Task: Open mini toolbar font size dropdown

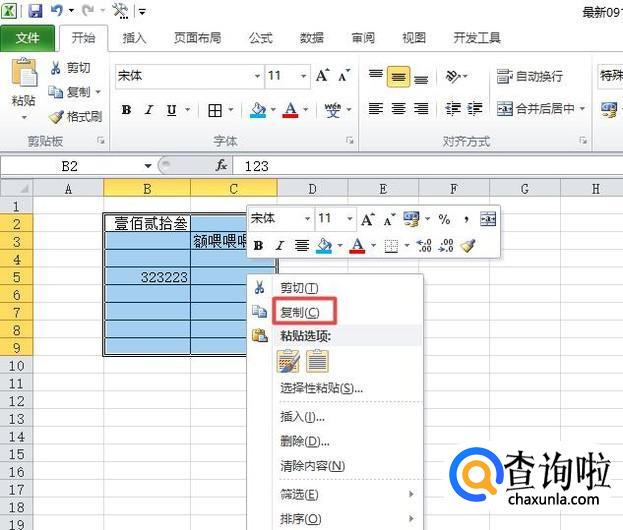Action: [350, 219]
